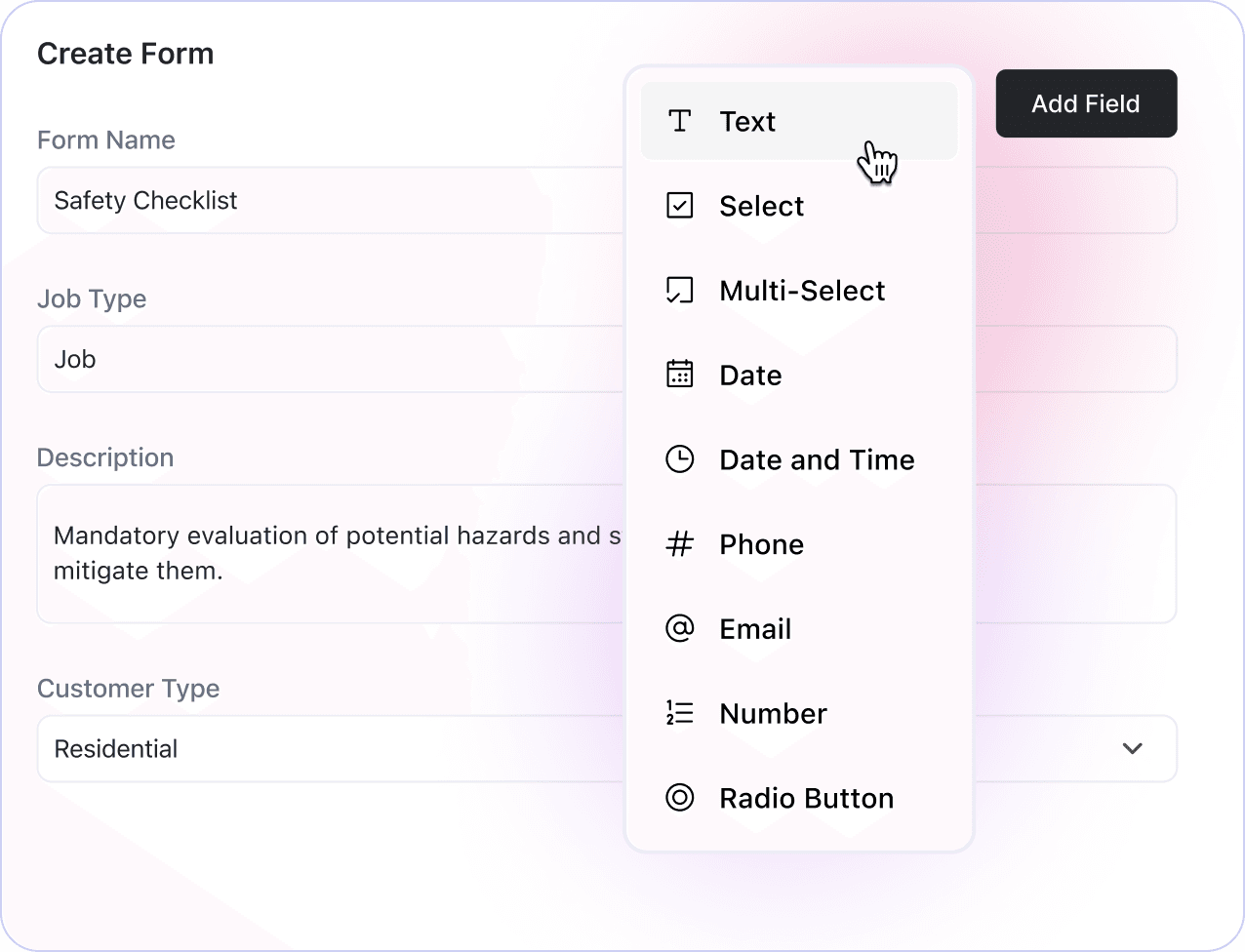The height and width of the screenshot is (952, 1245).
Task: Choose Email as the new field type
Action: coord(755,628)
